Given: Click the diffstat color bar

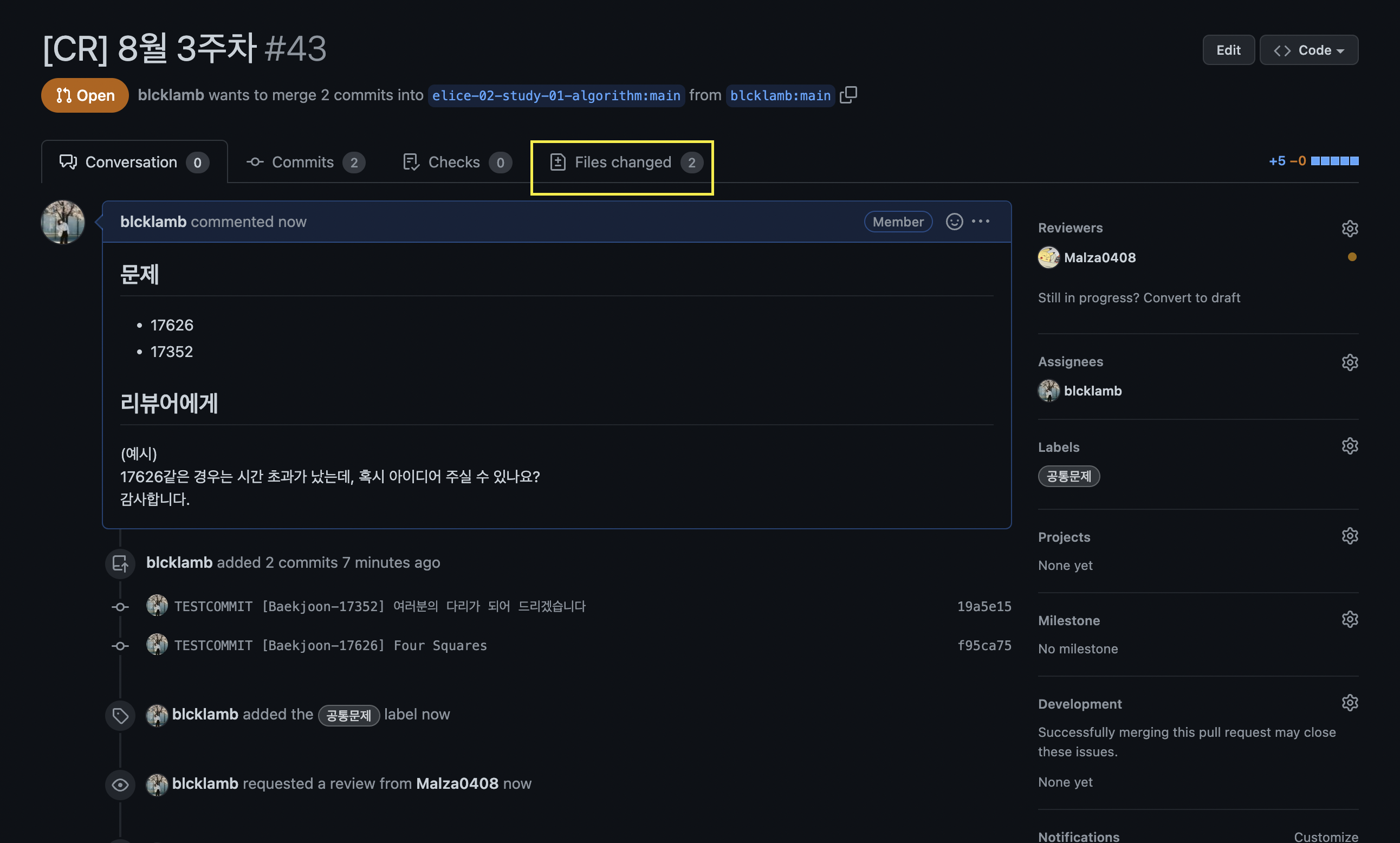Looking at the screenshot, I should click(1334, 161).
